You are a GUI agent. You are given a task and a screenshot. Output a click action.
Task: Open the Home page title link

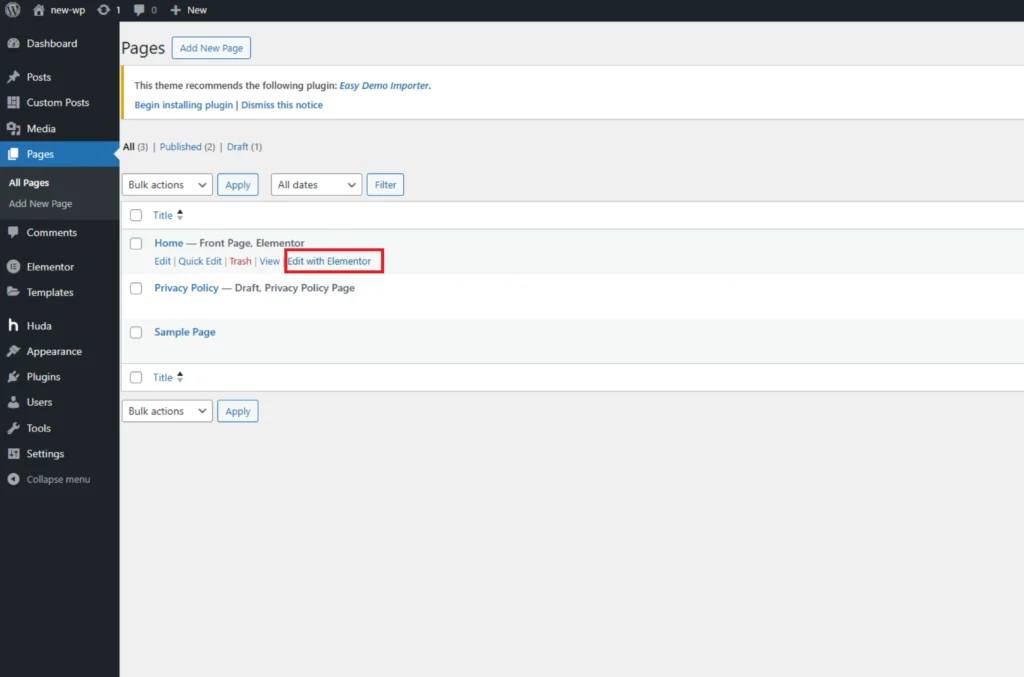168,243
